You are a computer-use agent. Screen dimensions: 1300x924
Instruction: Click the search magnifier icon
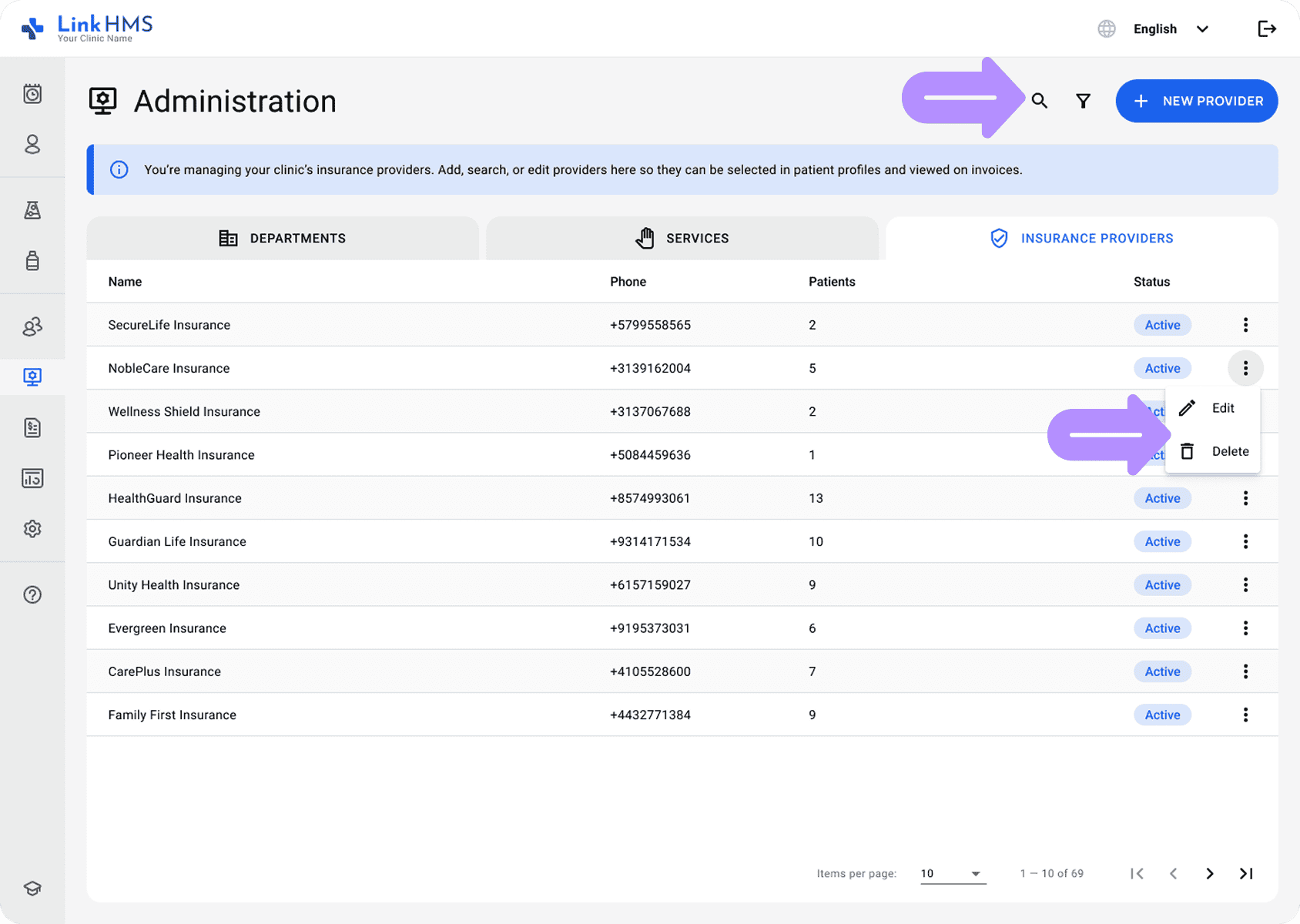pyautogui.click(x=1039, y=101)
